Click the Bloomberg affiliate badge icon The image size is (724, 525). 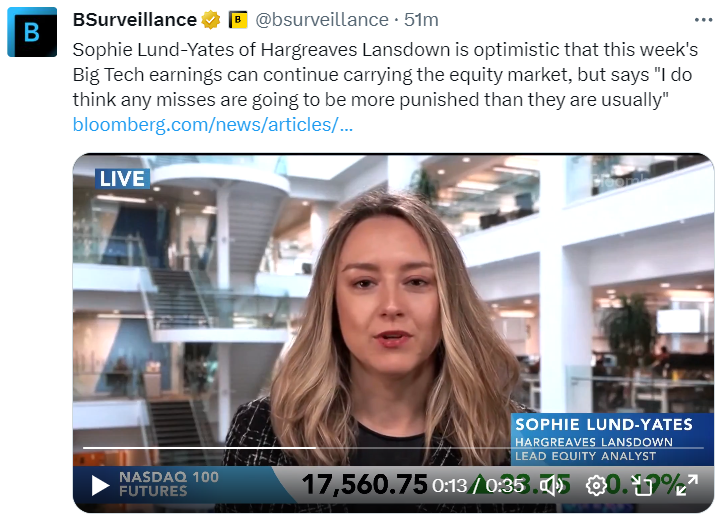(x=238, y=20)
